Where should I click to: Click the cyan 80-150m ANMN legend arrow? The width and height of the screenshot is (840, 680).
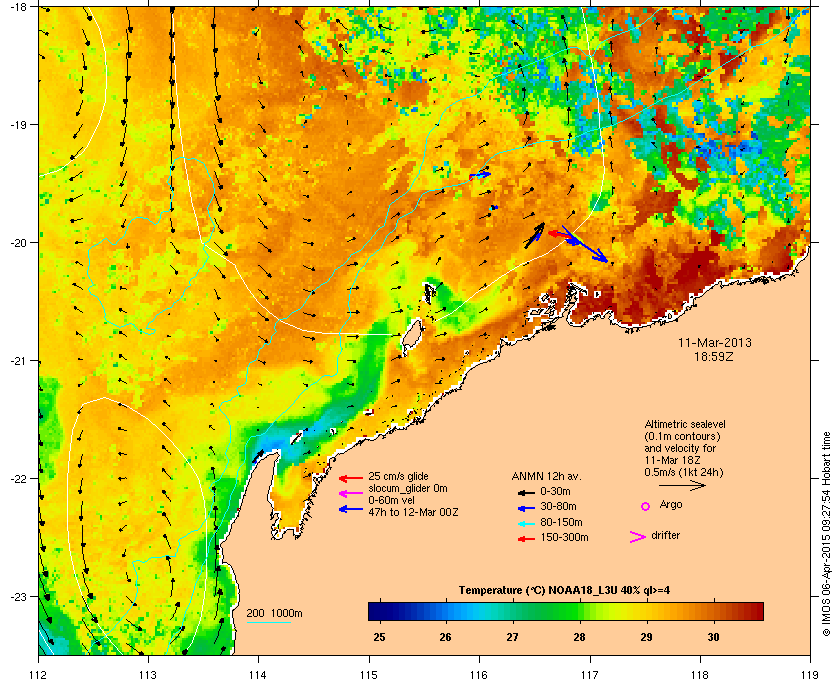pos(526,524)
